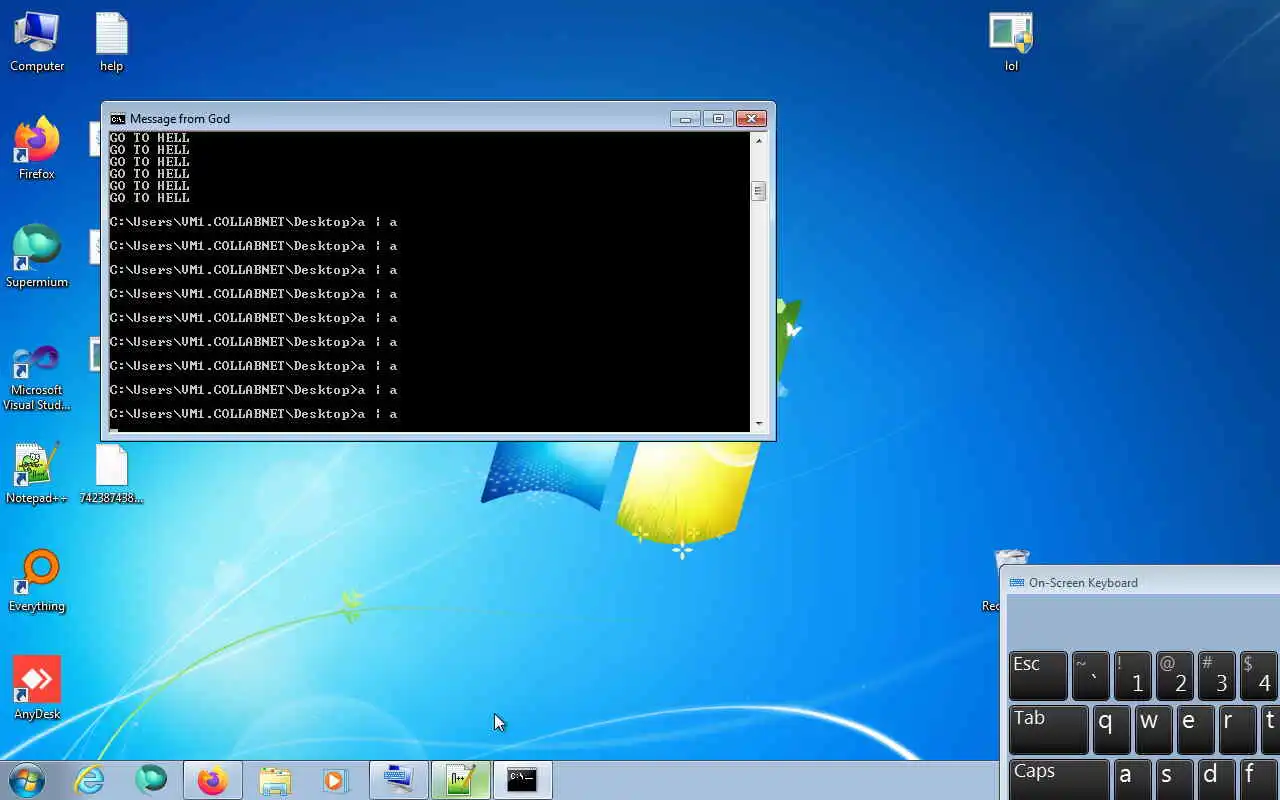Click the Esc key on On-Screen Keyboard
The image size is (1280, 800).
point(1038,675)
